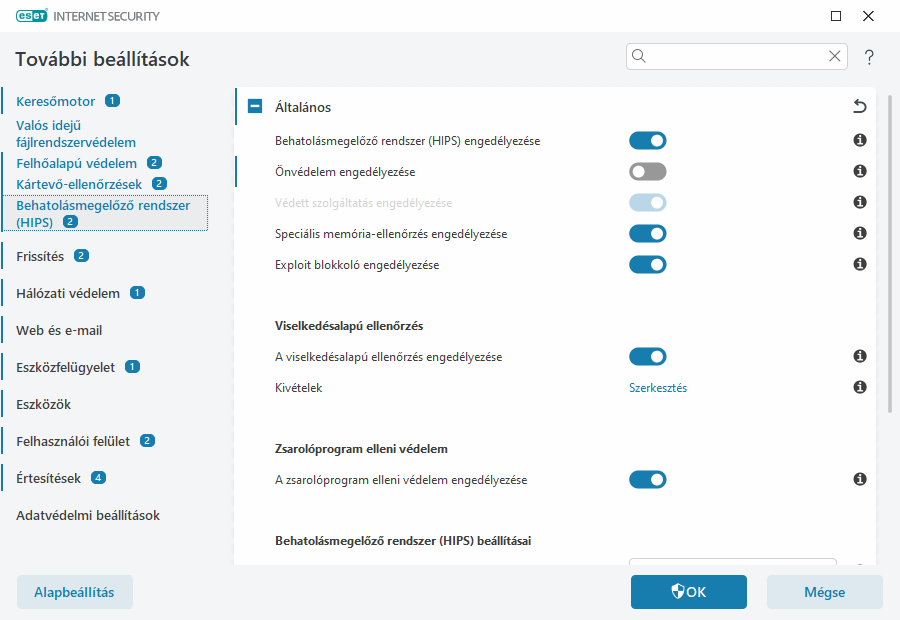Click info icon for Exploit blokkoló engedélyezése

point(859,265)
